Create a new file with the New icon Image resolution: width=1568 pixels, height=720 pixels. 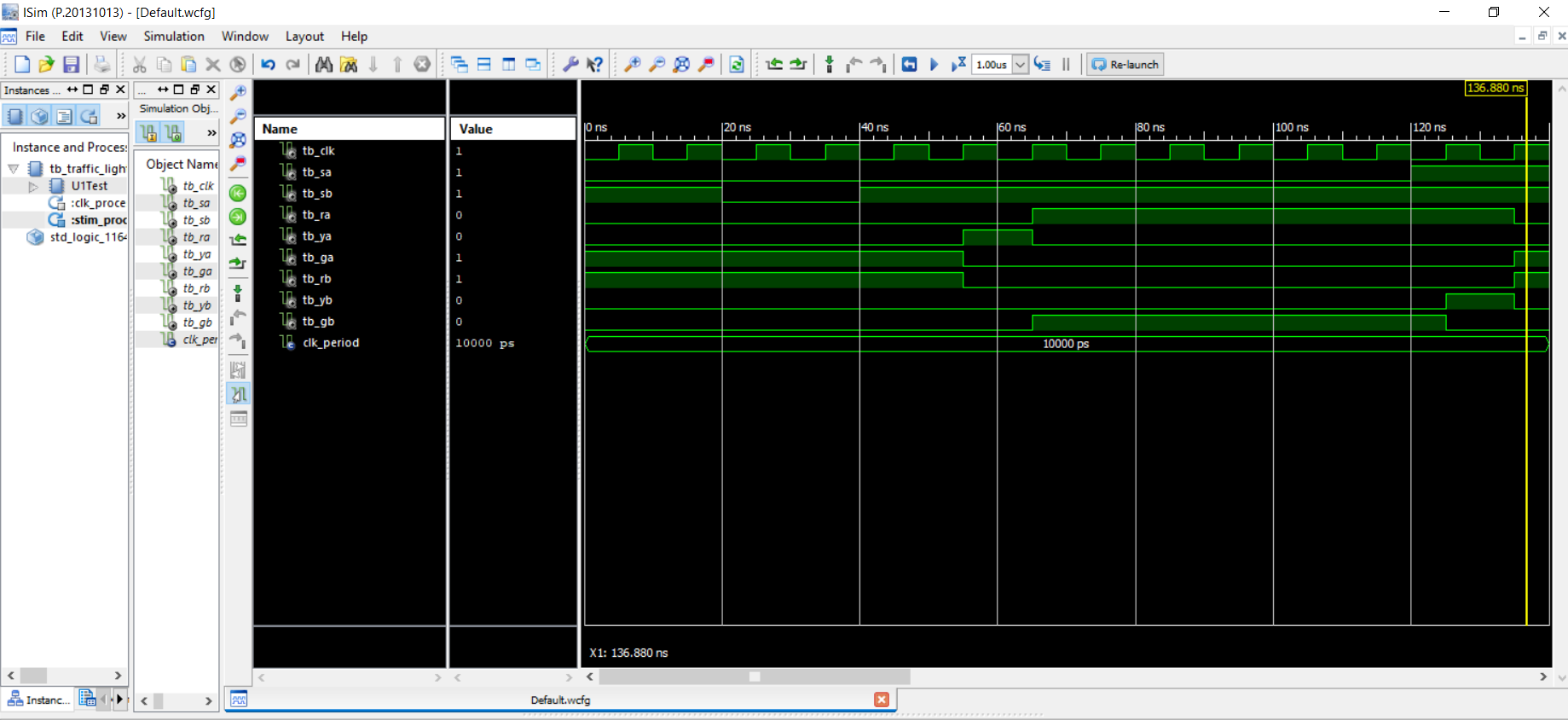22,64
